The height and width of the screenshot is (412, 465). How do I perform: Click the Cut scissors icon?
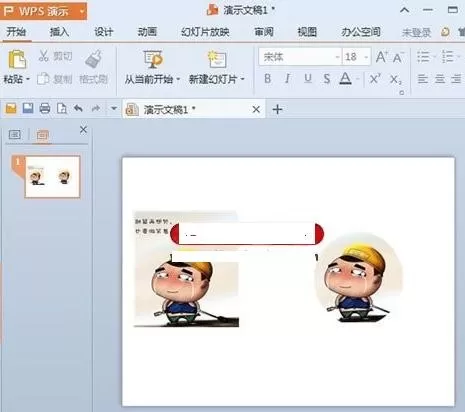pos(44,56)
